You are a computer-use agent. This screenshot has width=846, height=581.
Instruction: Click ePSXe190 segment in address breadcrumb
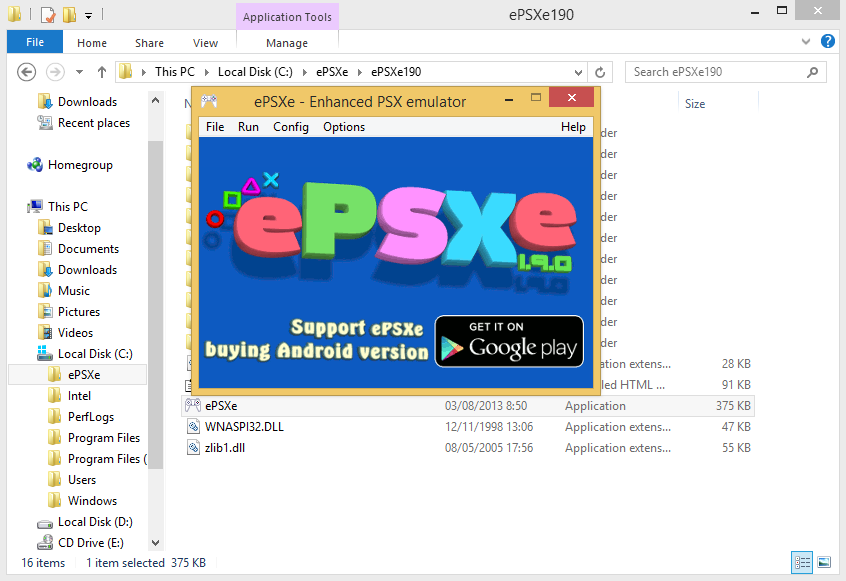pyautogui.click(x=396, y=72)
